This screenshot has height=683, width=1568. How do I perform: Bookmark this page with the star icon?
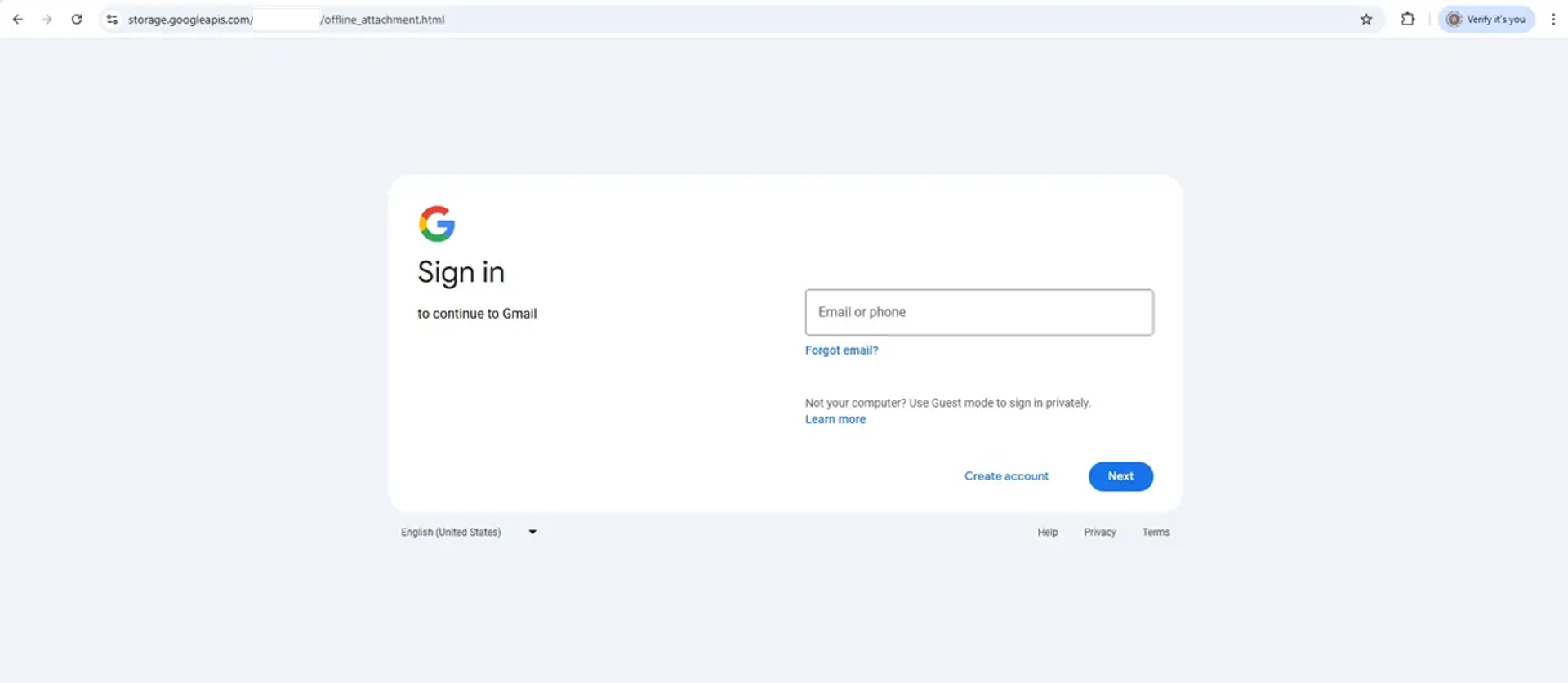coord(1366,20)
